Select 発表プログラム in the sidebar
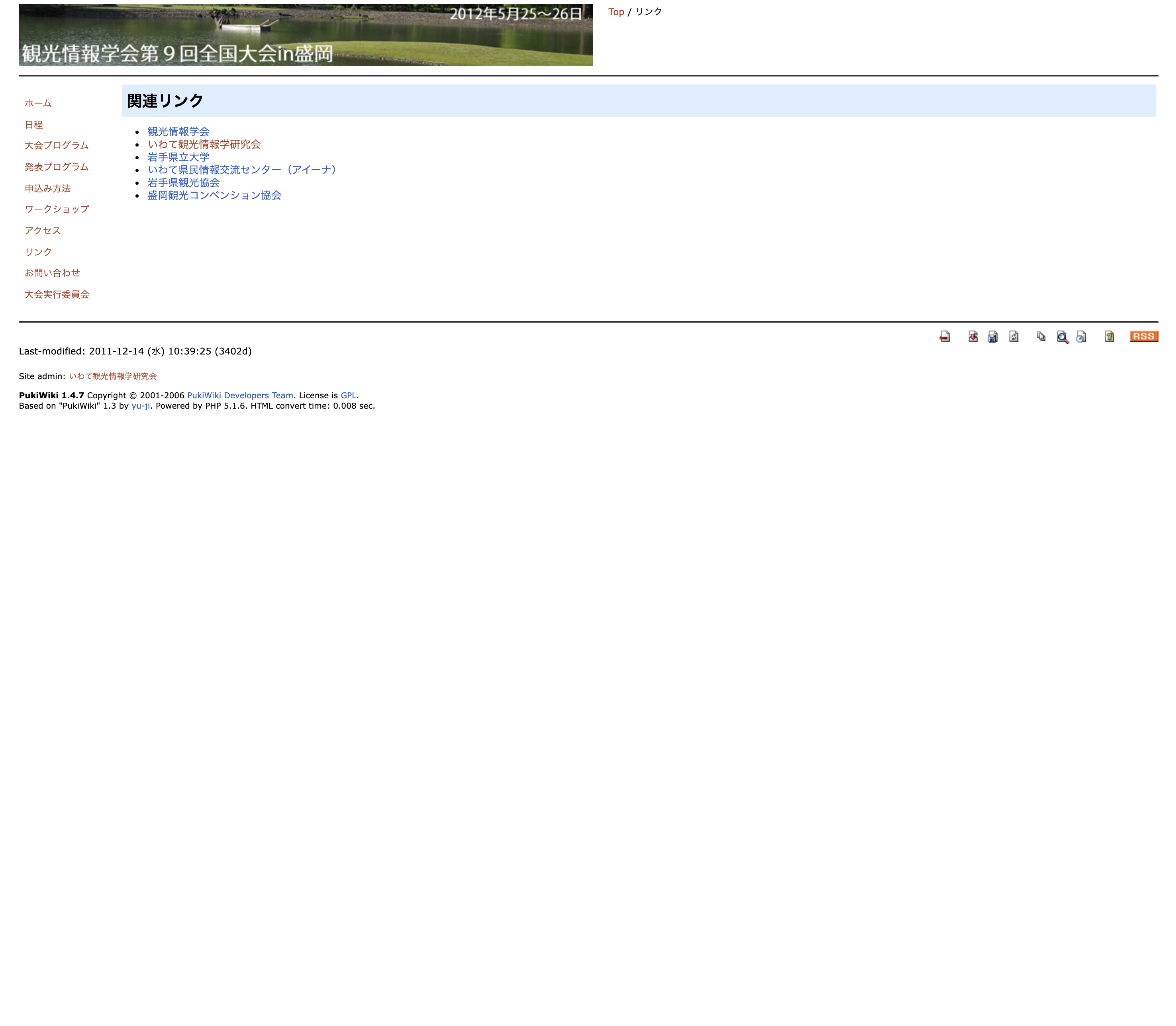 point(57,166)
